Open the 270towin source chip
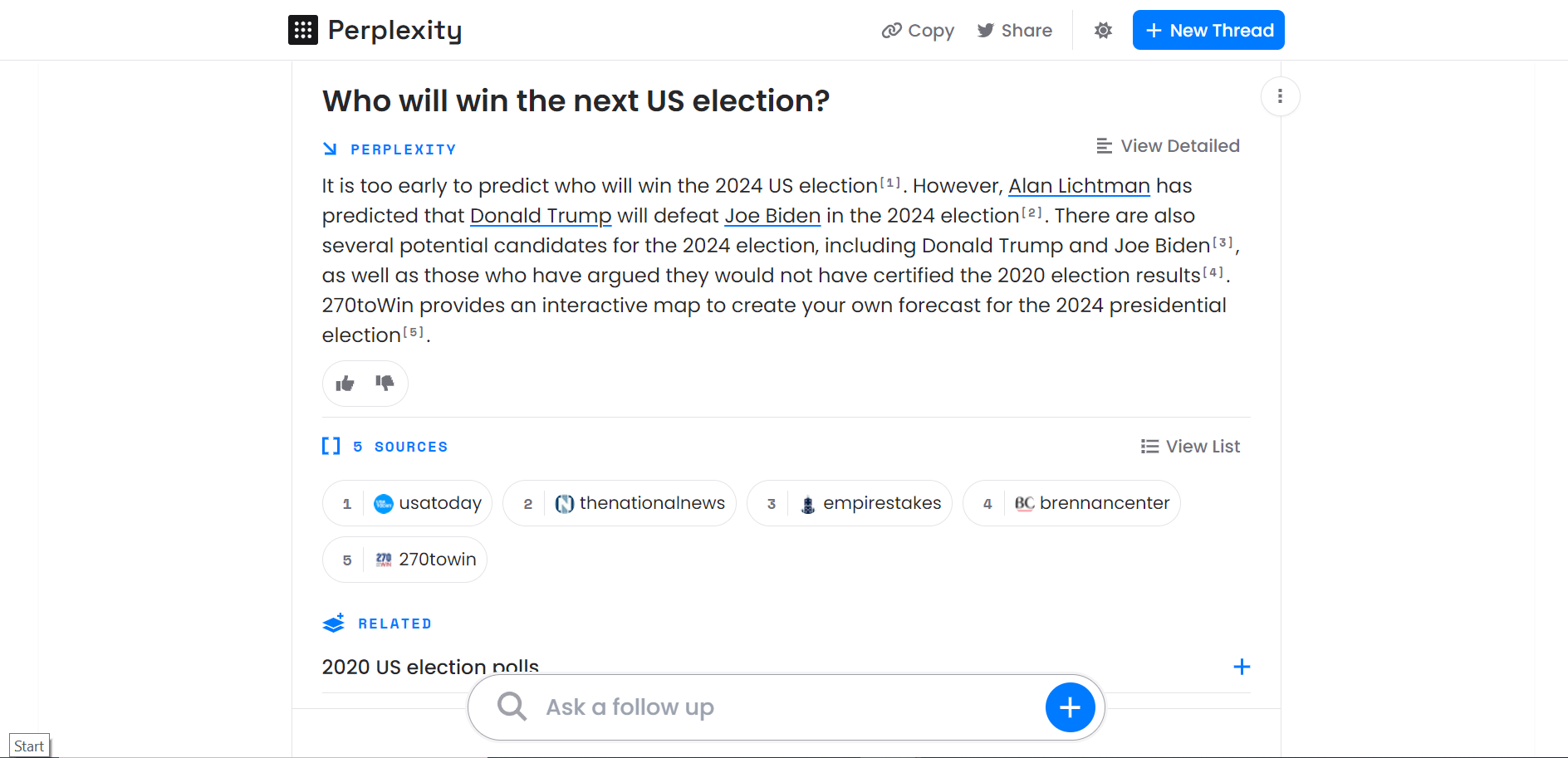This screenshot has width=1568, height=758. click(404, 560)
